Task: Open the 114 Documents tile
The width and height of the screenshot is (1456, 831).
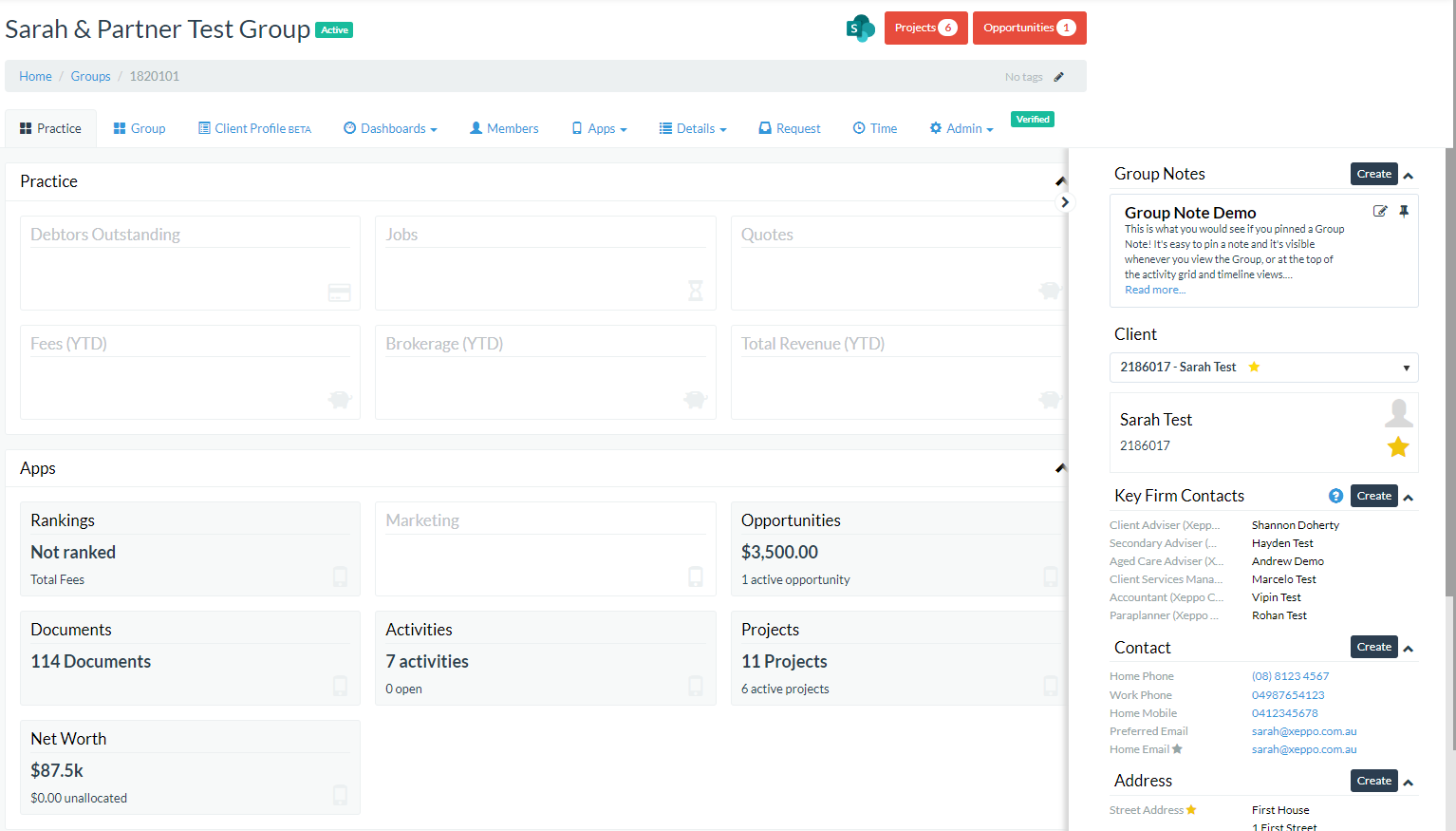Action: click(x=190, y=658)
